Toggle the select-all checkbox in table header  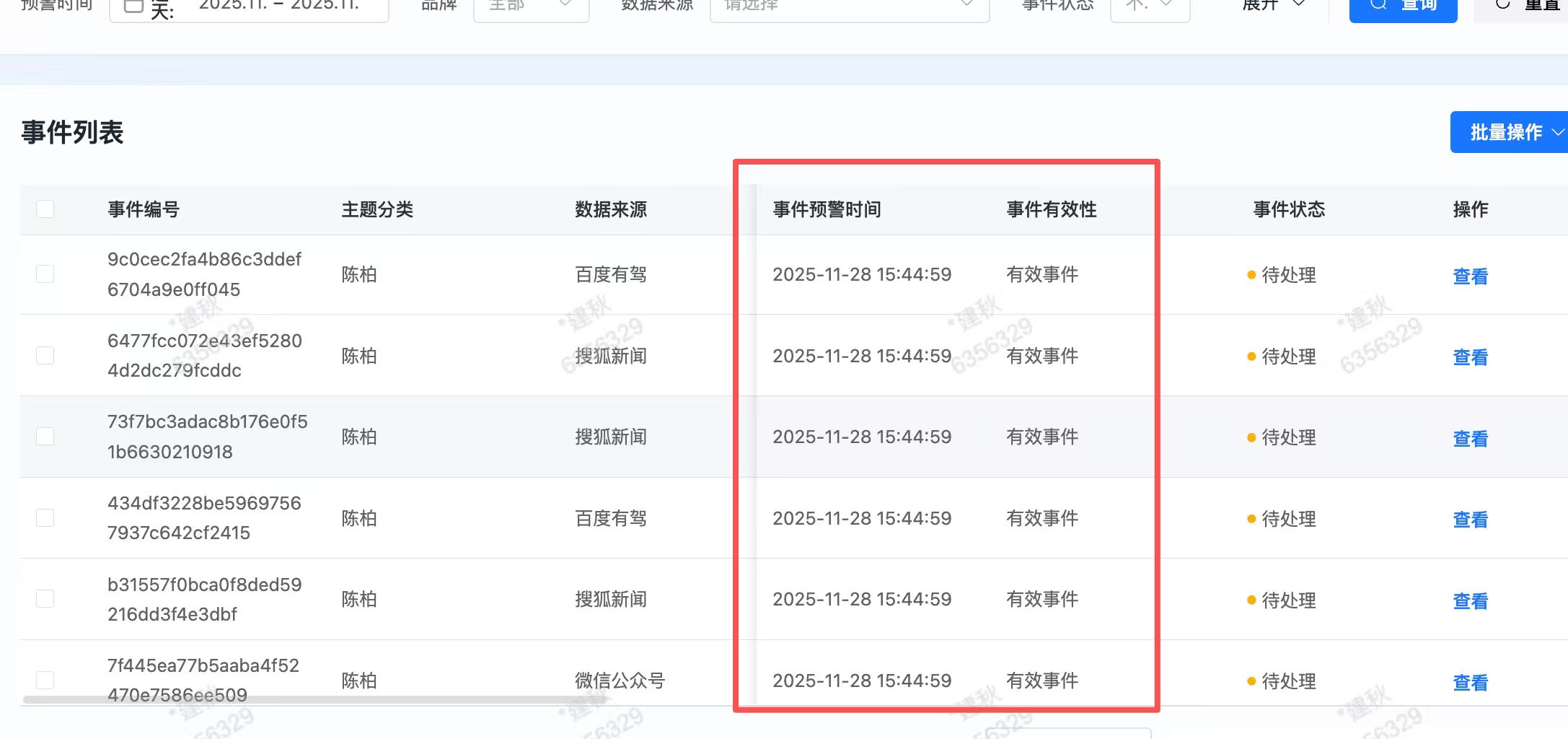click(45, 209)
